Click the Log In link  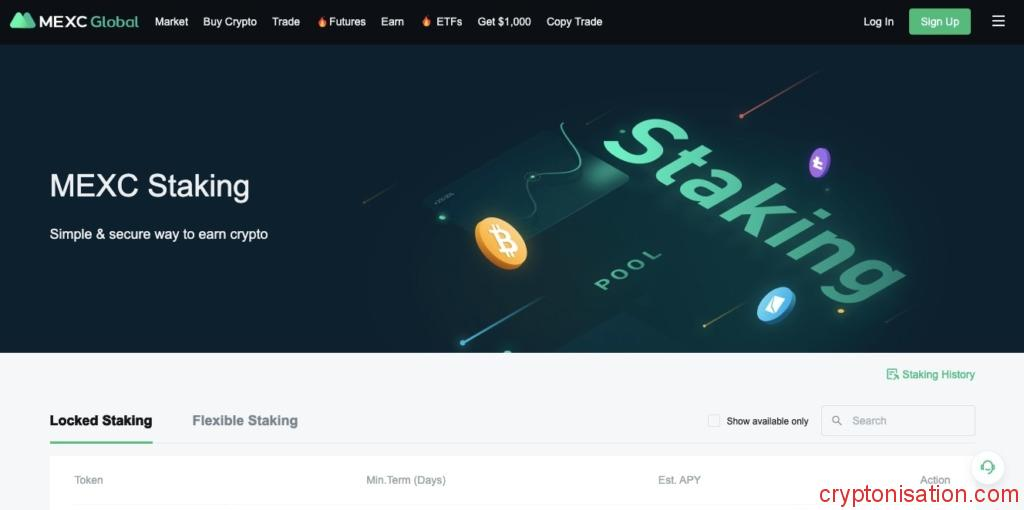click(878, 22)
